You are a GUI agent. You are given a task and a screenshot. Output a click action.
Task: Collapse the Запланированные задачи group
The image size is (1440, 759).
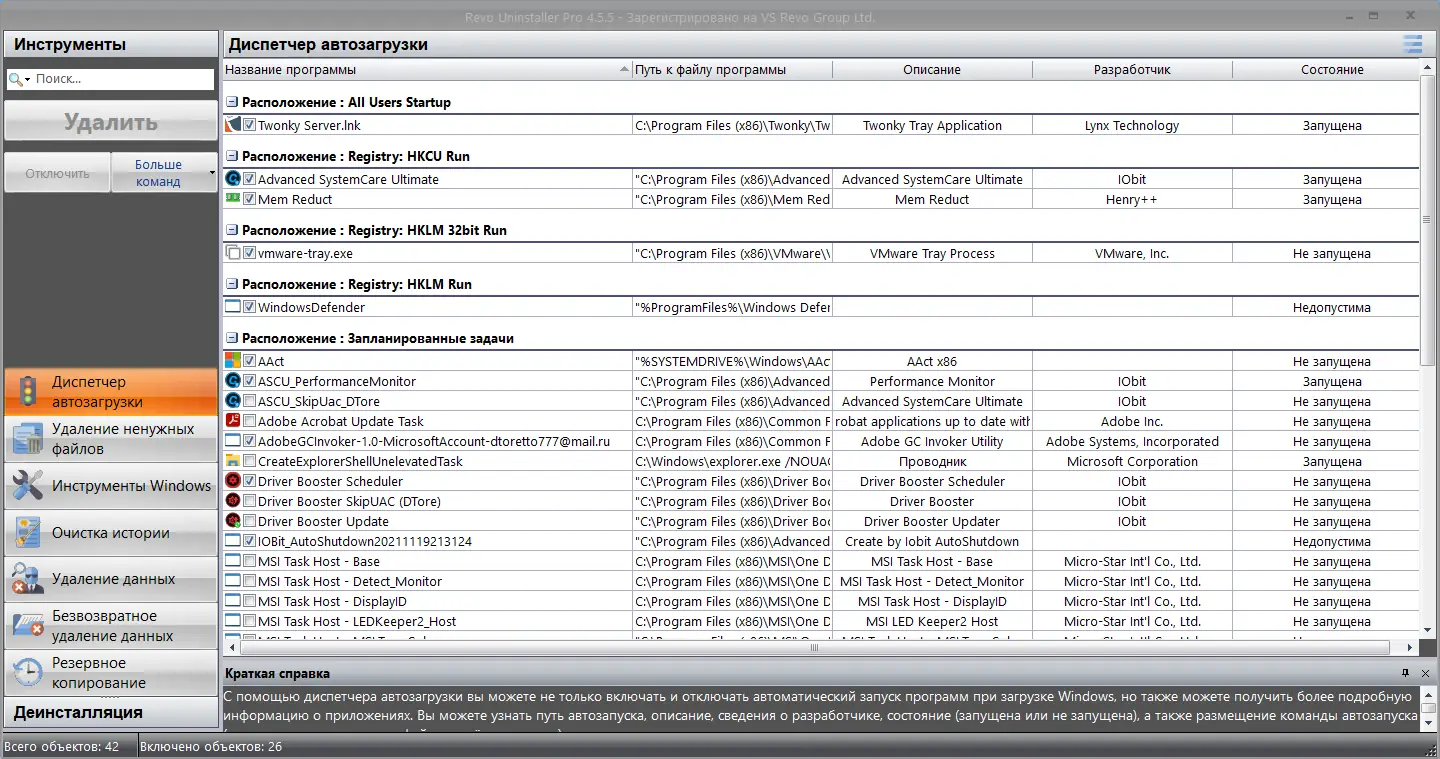pos(232,338)
